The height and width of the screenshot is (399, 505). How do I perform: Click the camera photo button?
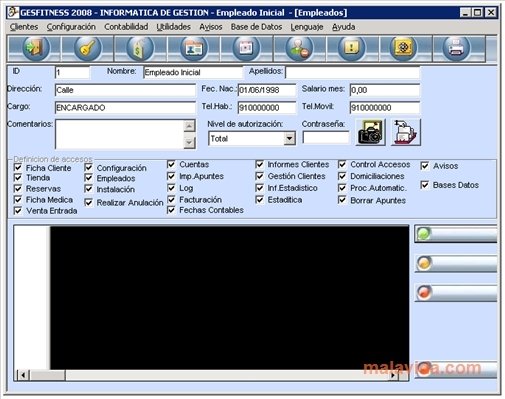[x=370, y=132]
